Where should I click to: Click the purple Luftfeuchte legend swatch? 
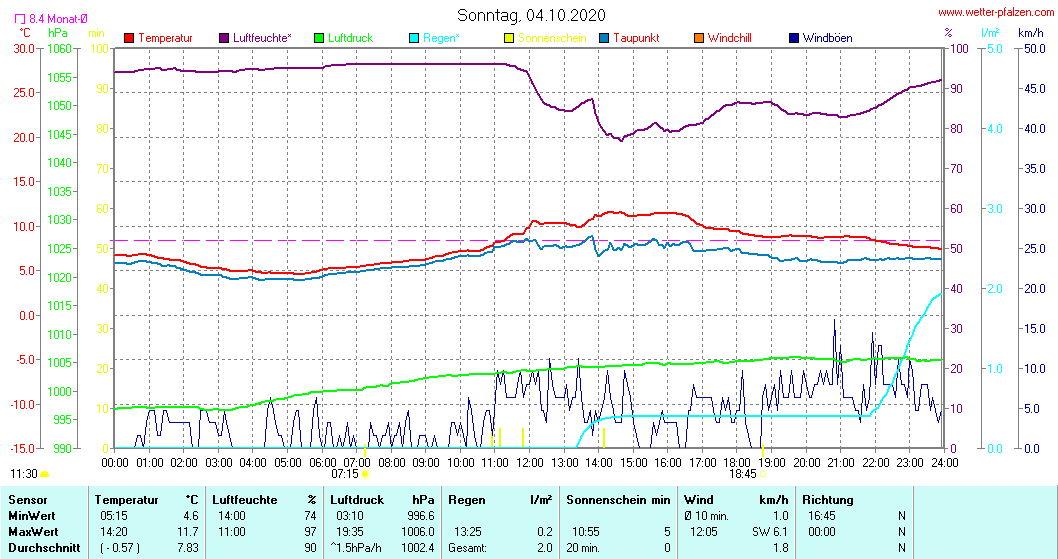tap(224, 38)
